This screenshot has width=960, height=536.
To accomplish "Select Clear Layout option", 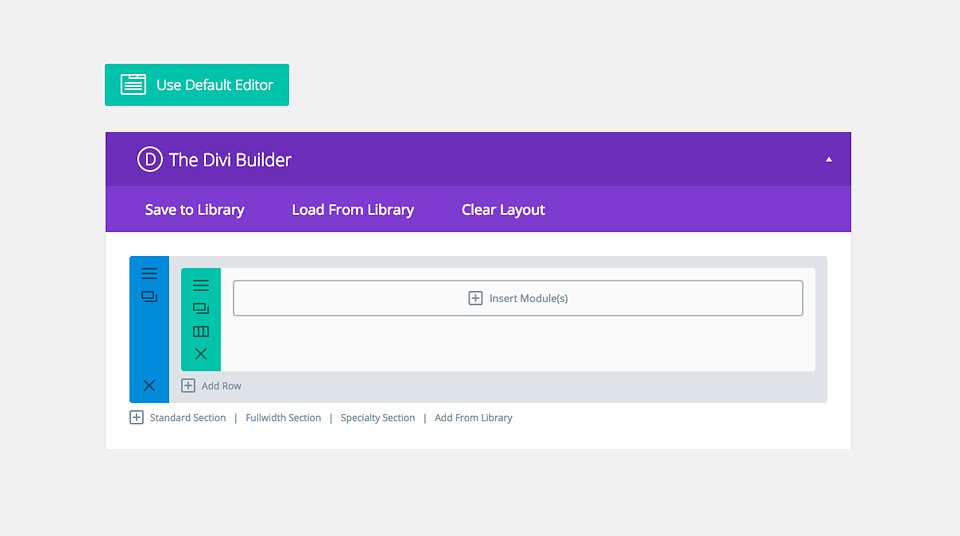I will pos(503,209).
